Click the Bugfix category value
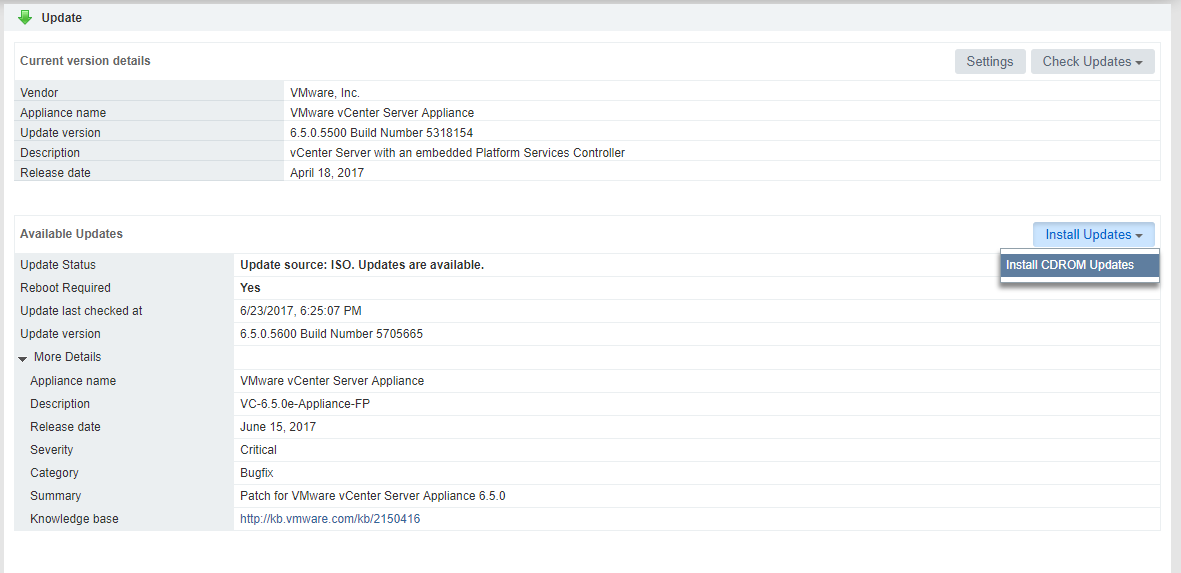 [256, 473]
